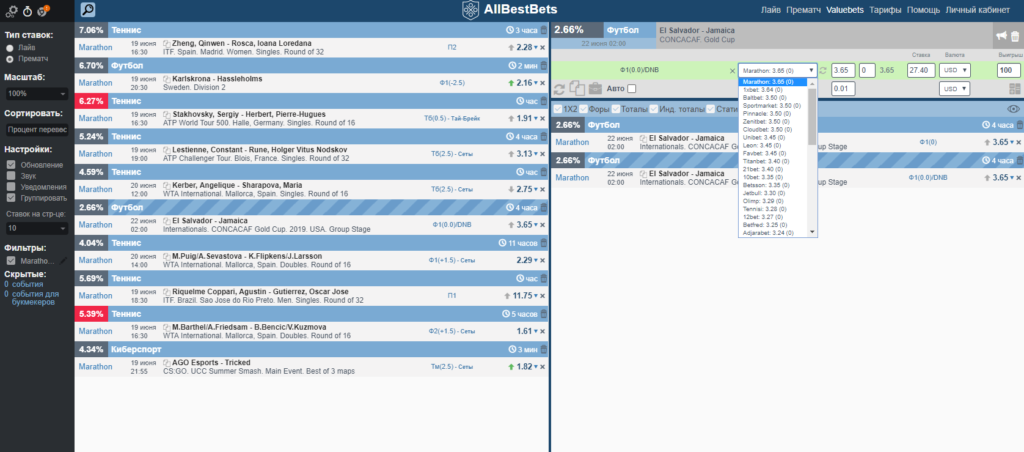The height and width of the screenshot is (452, 1024).
Task: Click the stopwatch timer icon in sidebar header
Action: tap(27, 10)
